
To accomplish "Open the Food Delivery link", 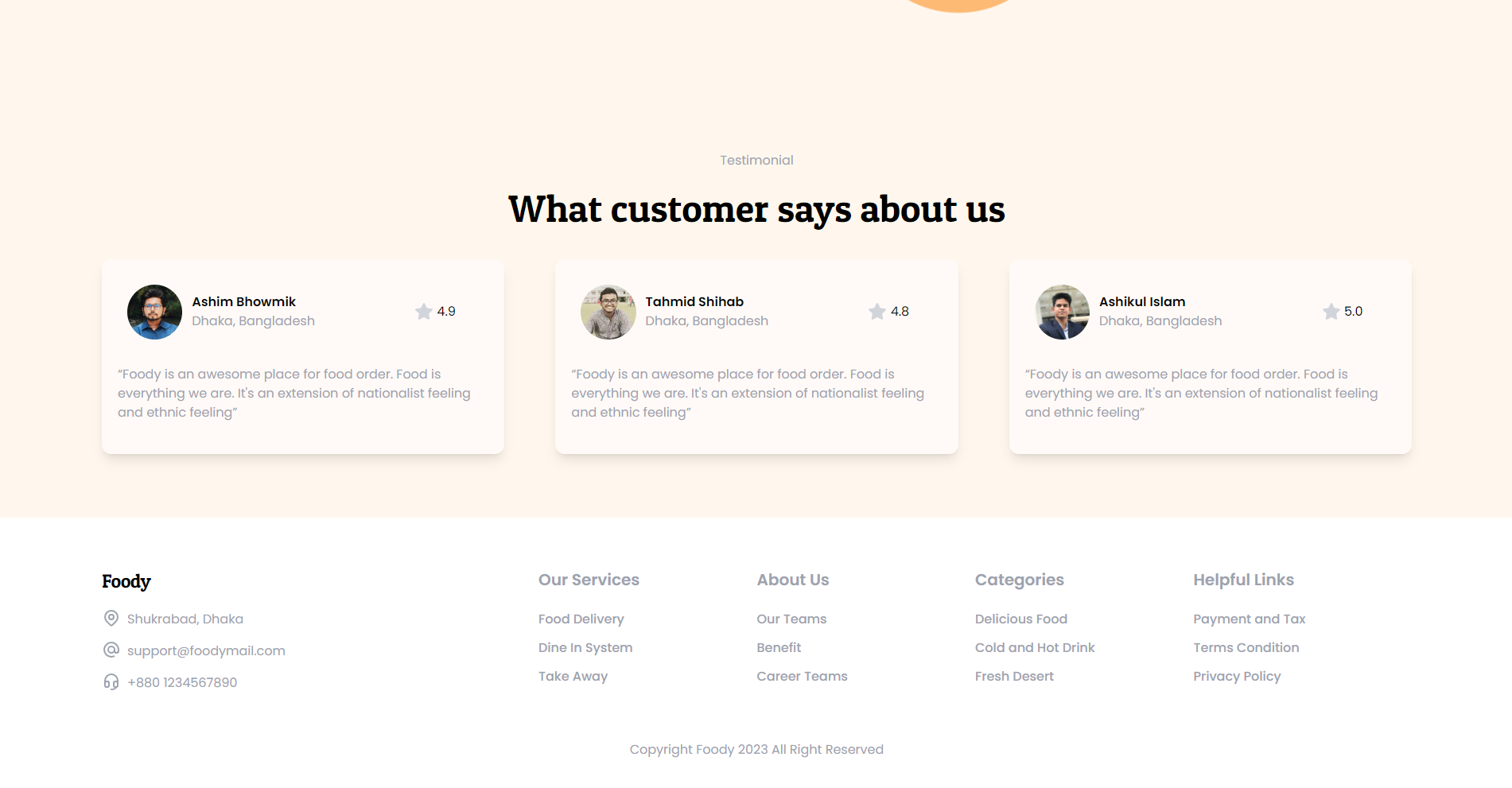I will 581,619.
